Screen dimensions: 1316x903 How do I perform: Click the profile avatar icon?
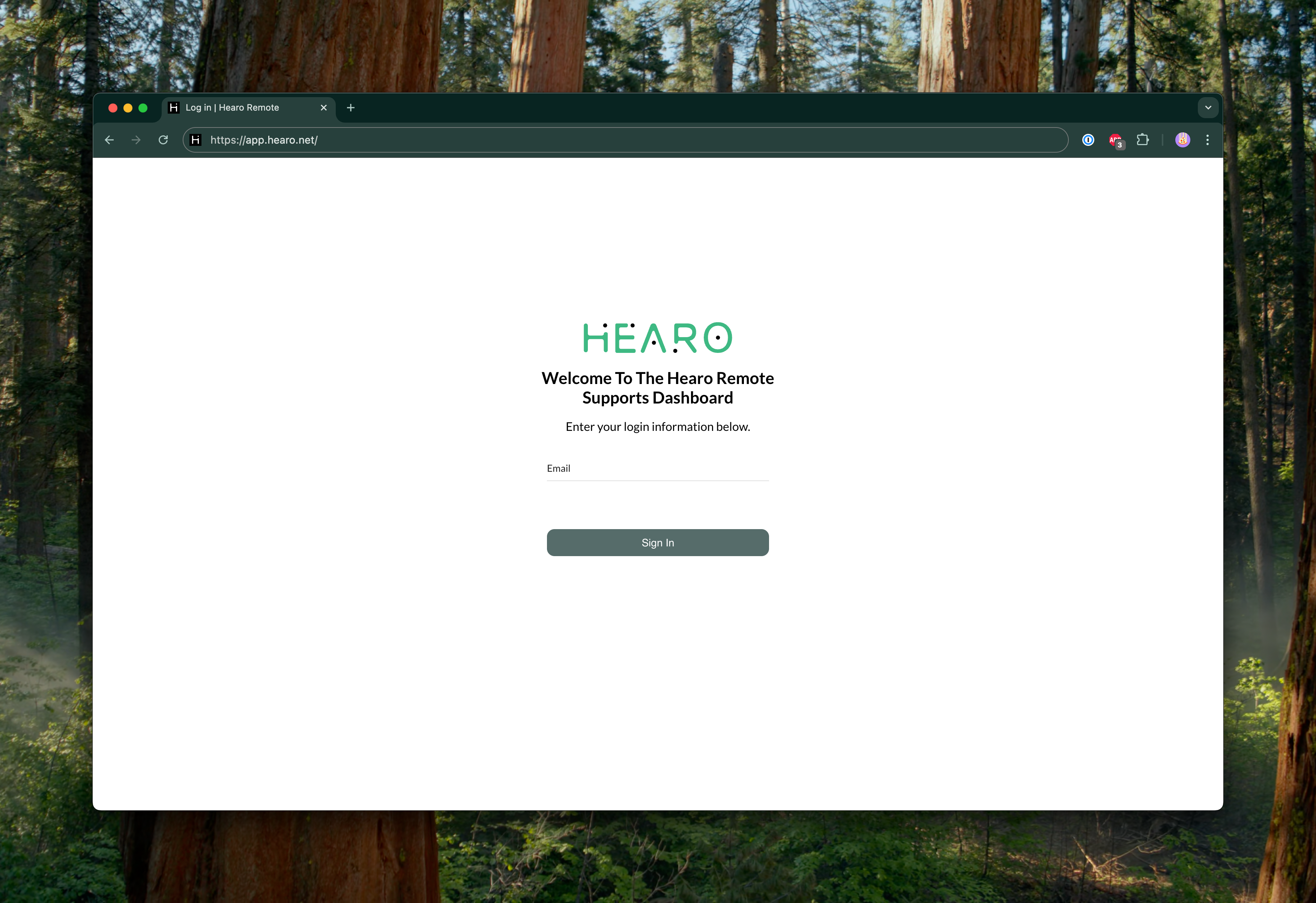point(1182,140)
